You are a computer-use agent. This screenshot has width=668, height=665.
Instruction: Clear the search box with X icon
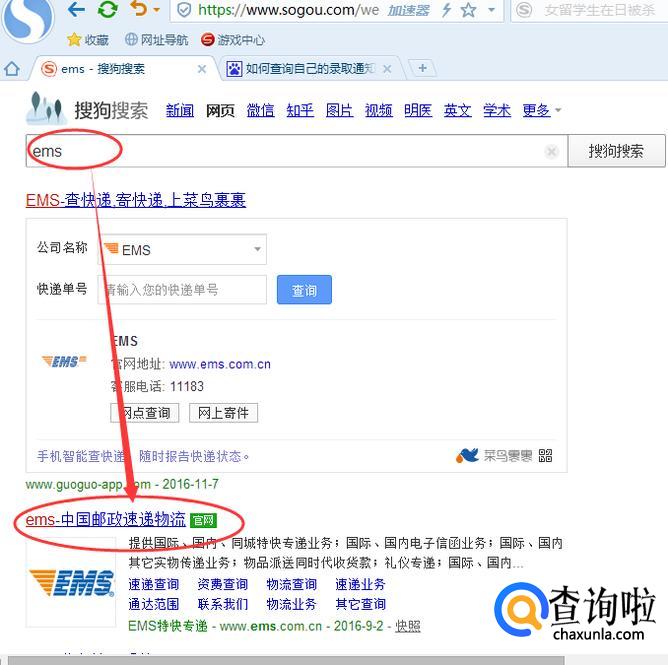(x=552, y=151)
